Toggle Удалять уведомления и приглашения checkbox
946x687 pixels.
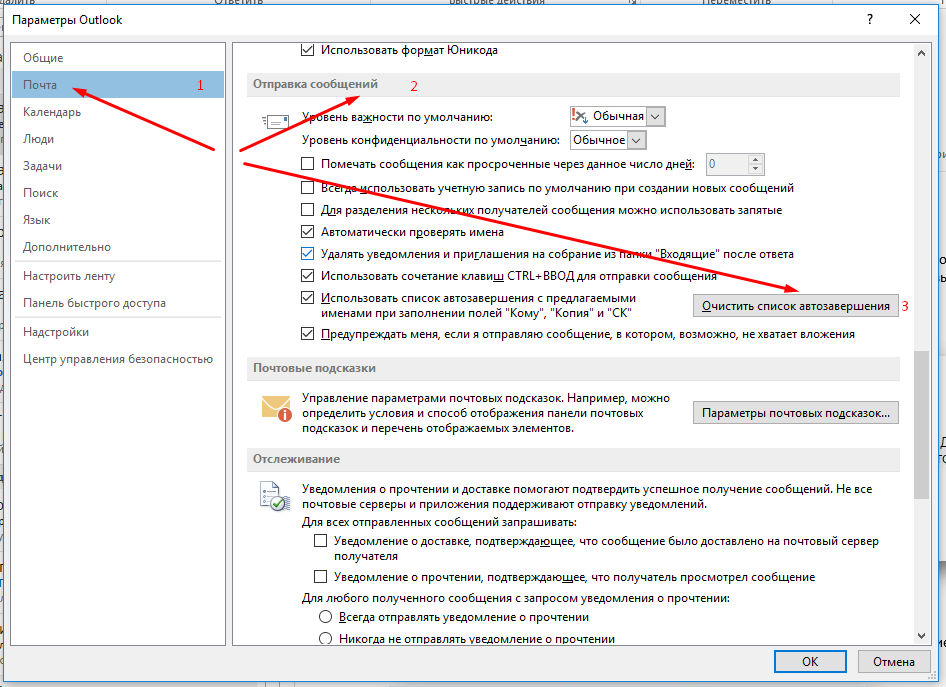click(x=308, y=254)
